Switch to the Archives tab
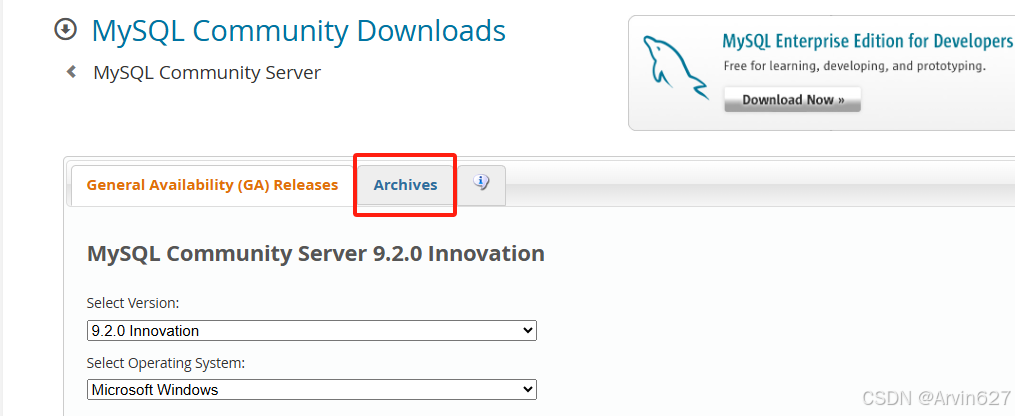The height and width of the screenshot is (416, 1015). [x=405, y=185]
